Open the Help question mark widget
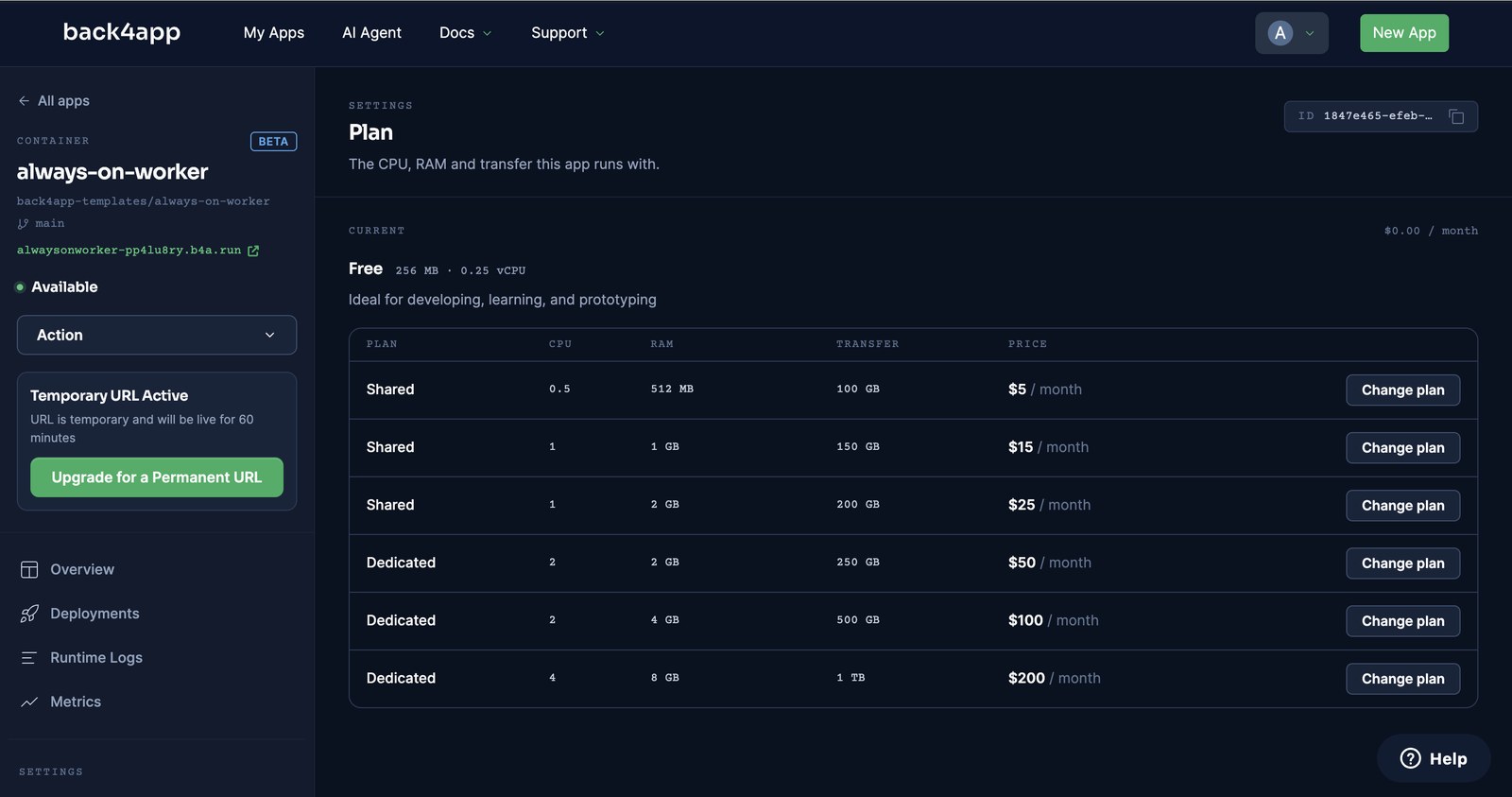Screen dimensions: 1512x797 tap(1434, 758)
